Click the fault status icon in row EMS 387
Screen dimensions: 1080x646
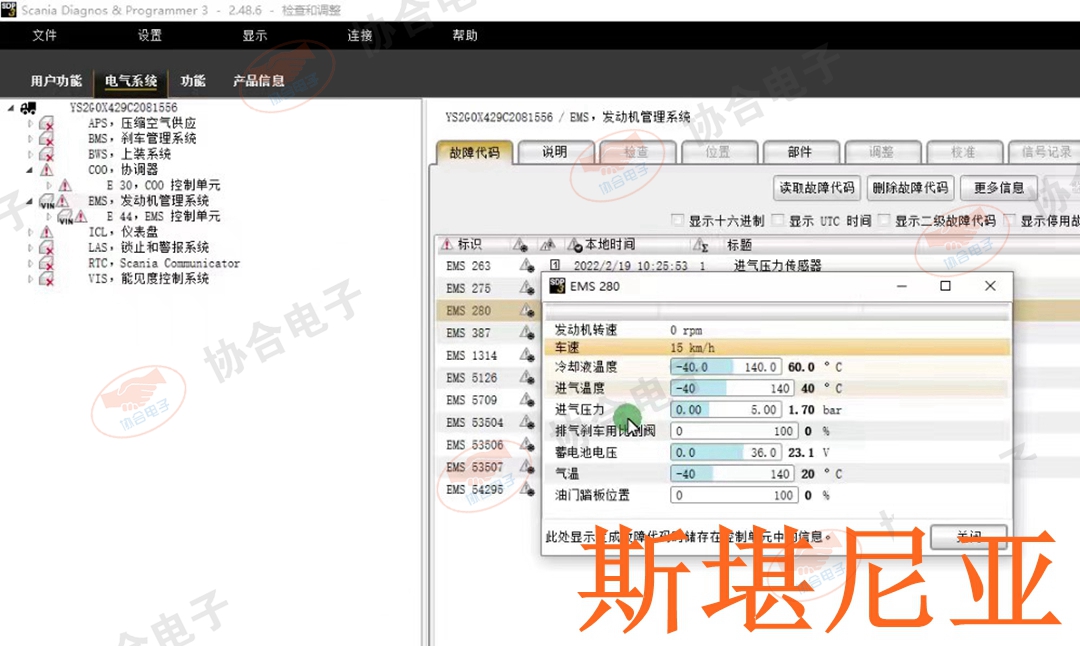(527, 333)
